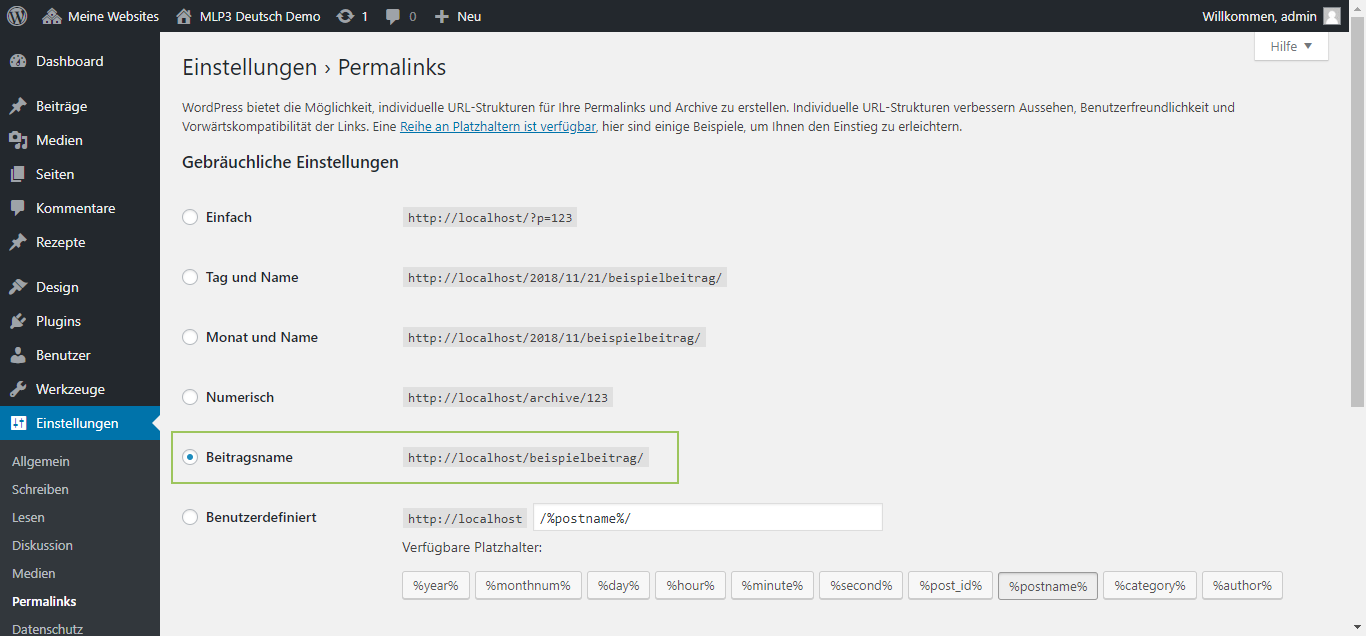The image size is (1366, 636).
Task: Open the Willkommen, admin account menu
Action: [x=1271, y=16]
